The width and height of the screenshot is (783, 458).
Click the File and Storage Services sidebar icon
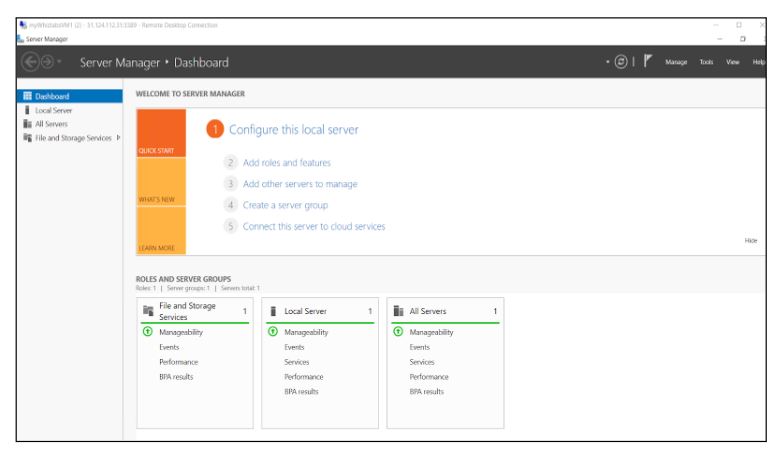click(x=27, y=138)
